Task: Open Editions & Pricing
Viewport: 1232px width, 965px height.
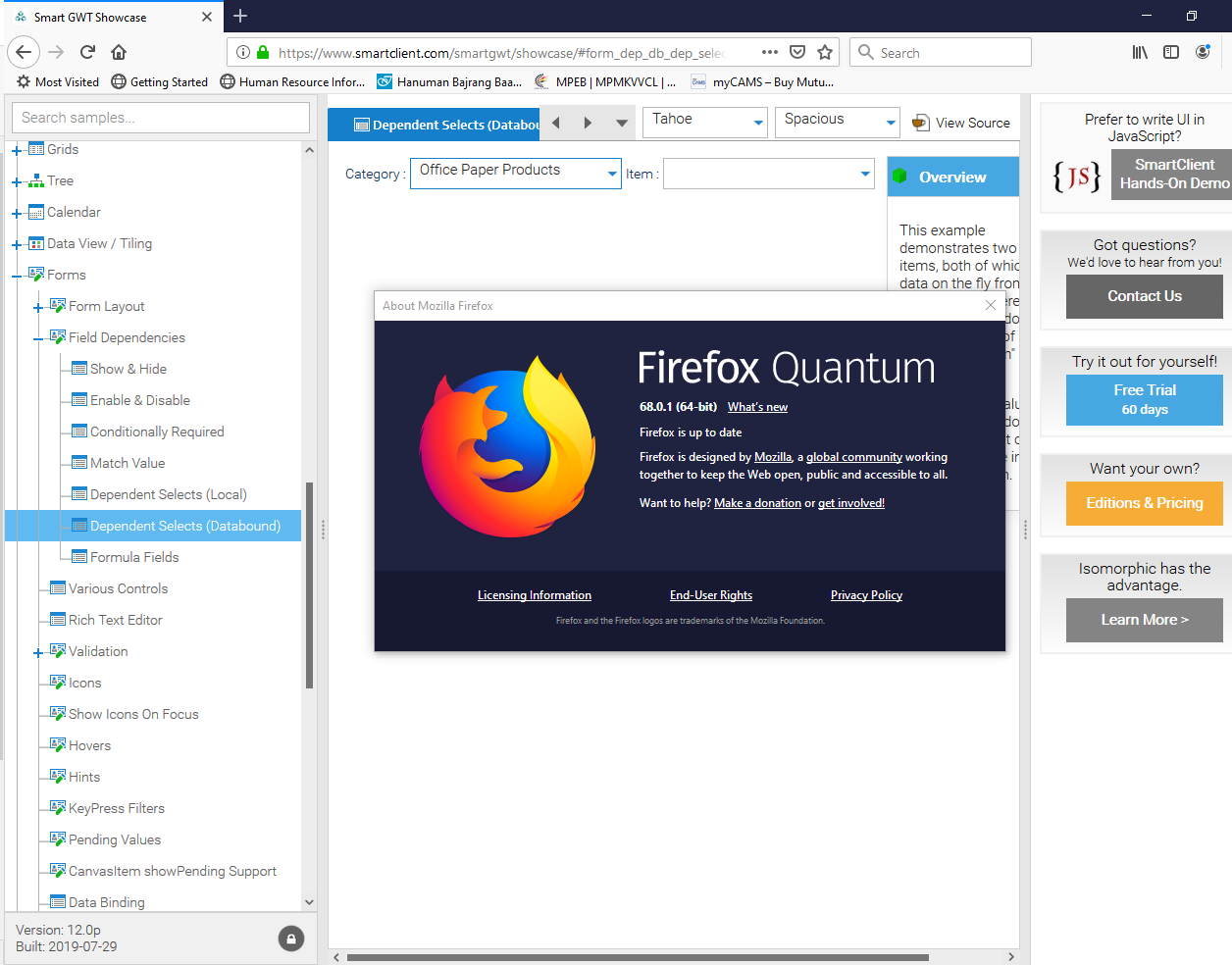Action: 1145,503
